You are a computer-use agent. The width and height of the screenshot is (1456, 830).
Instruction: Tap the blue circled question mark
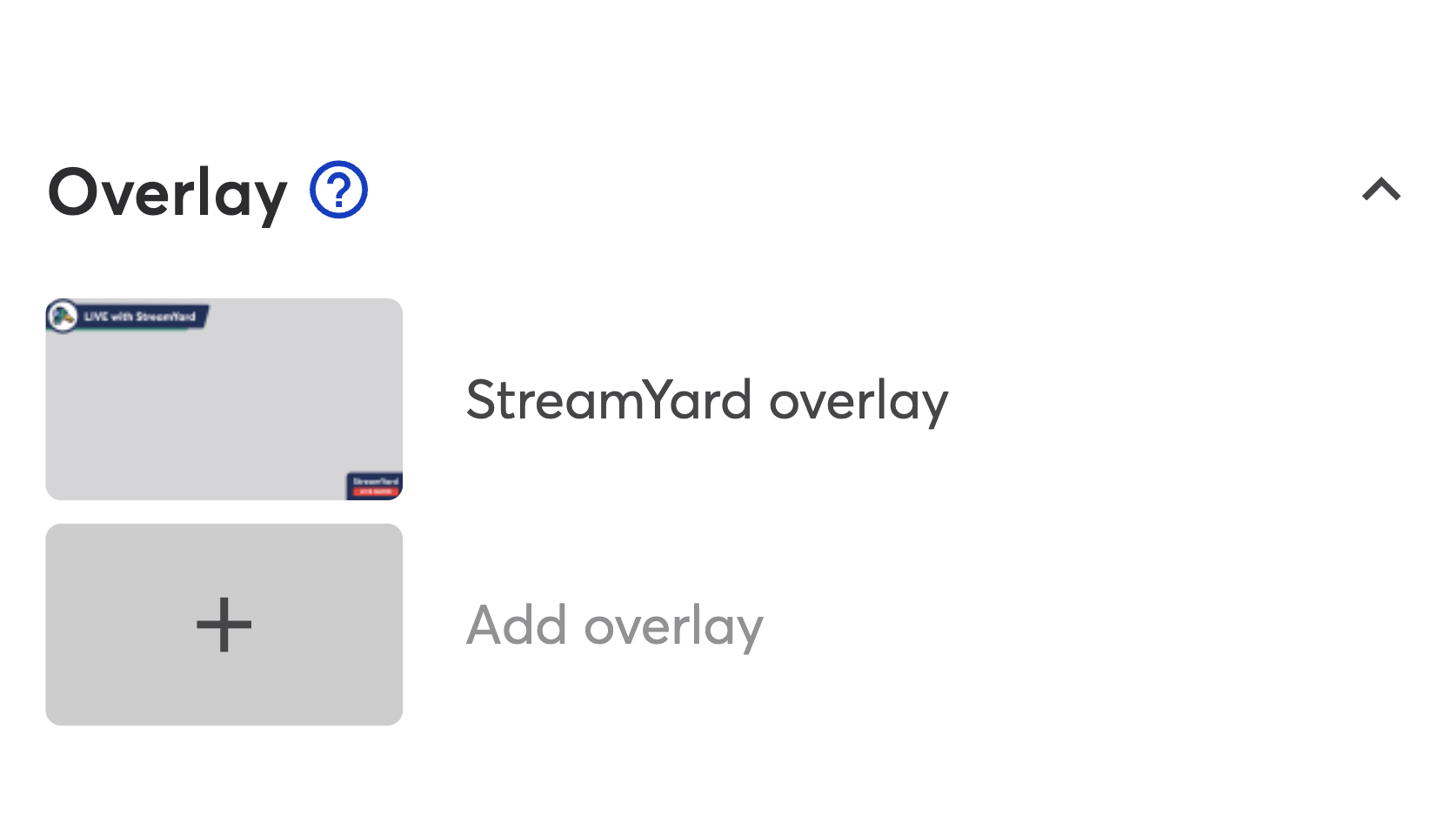[338, 190]
